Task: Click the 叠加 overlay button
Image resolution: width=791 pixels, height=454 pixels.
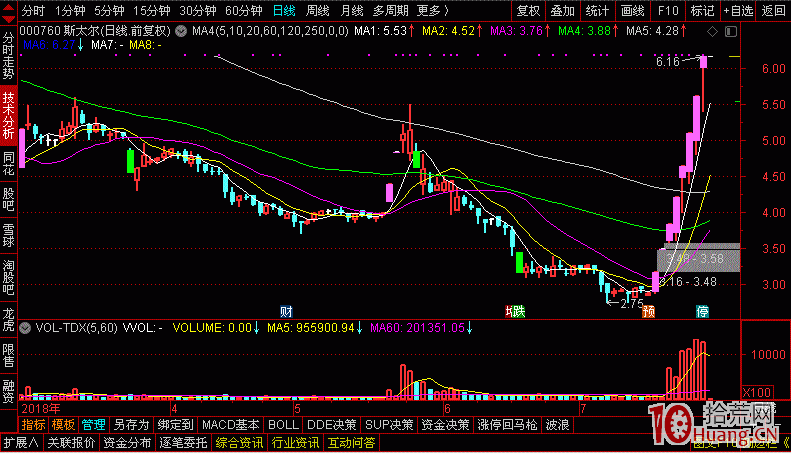Action: click(x=563, y=11)
